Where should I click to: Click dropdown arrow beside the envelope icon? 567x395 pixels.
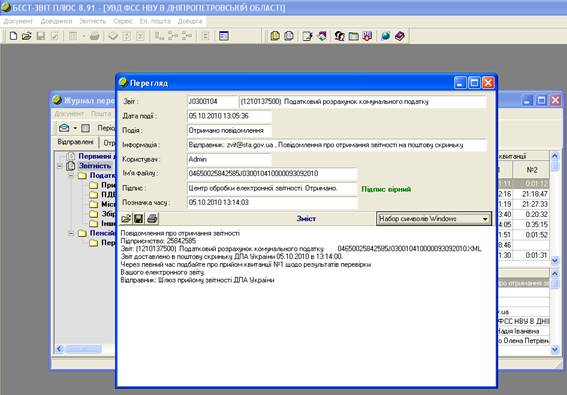(75, 128)
